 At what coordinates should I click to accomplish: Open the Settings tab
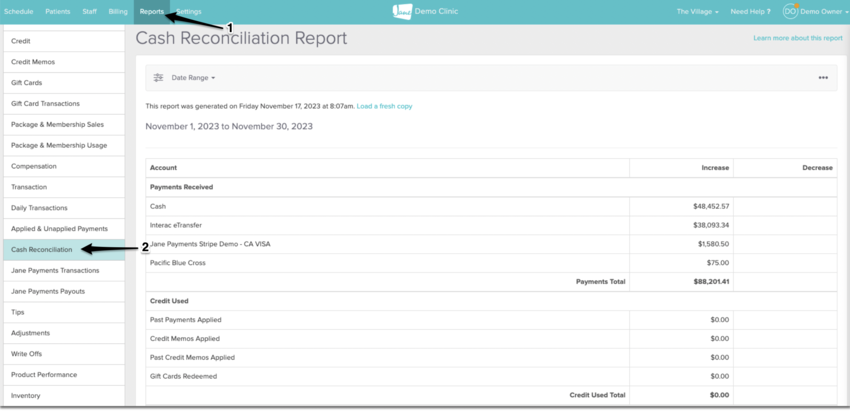click(x=188, y=11)
